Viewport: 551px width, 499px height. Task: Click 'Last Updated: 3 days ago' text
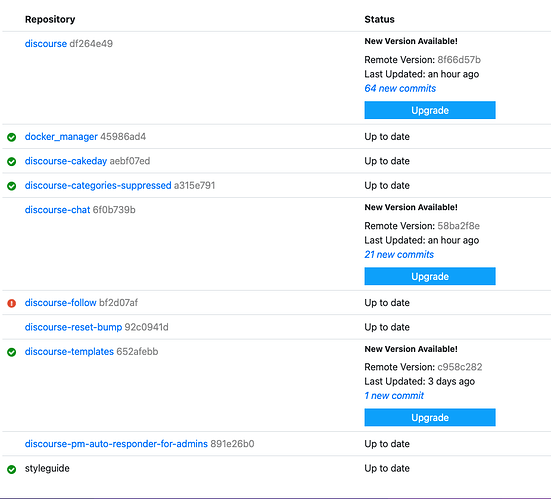pyautogui.click(x=420, y=381)
